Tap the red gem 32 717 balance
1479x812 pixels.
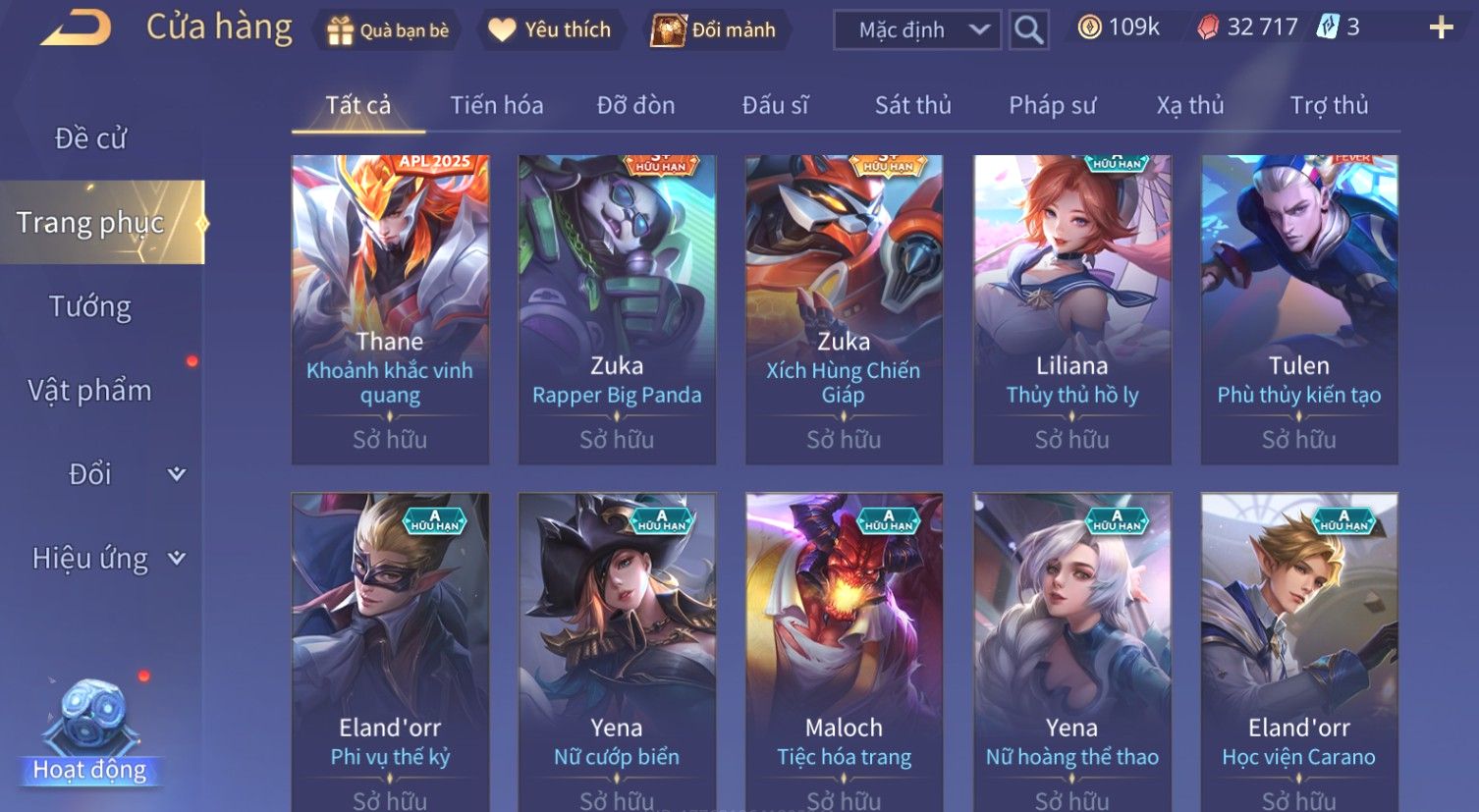coord(1248,27)
